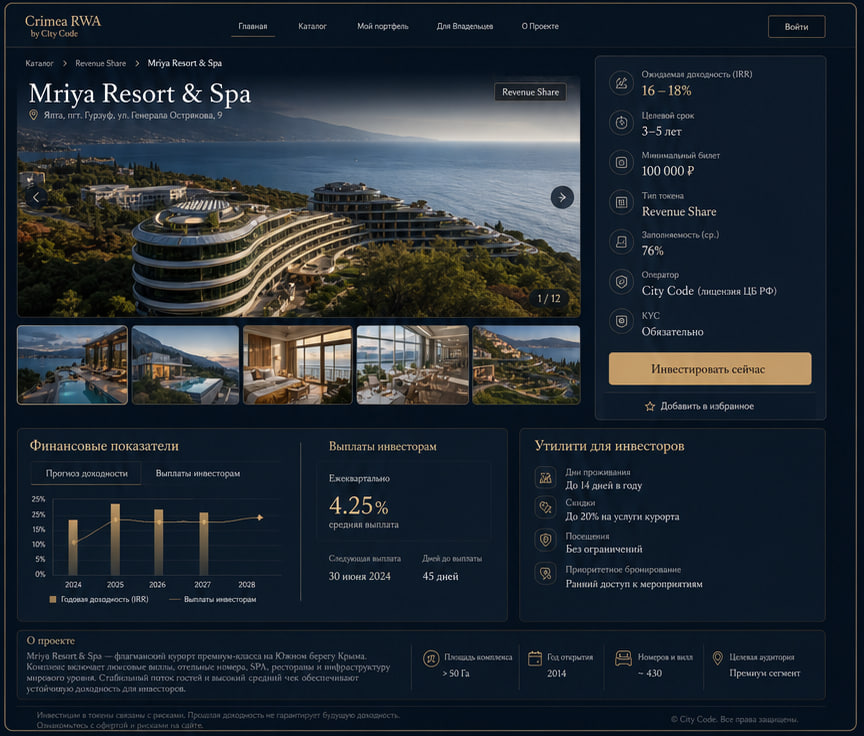Click the location pin icon near address
The height and width of the screenshot is (736, 864).
(x=33, y=115)
